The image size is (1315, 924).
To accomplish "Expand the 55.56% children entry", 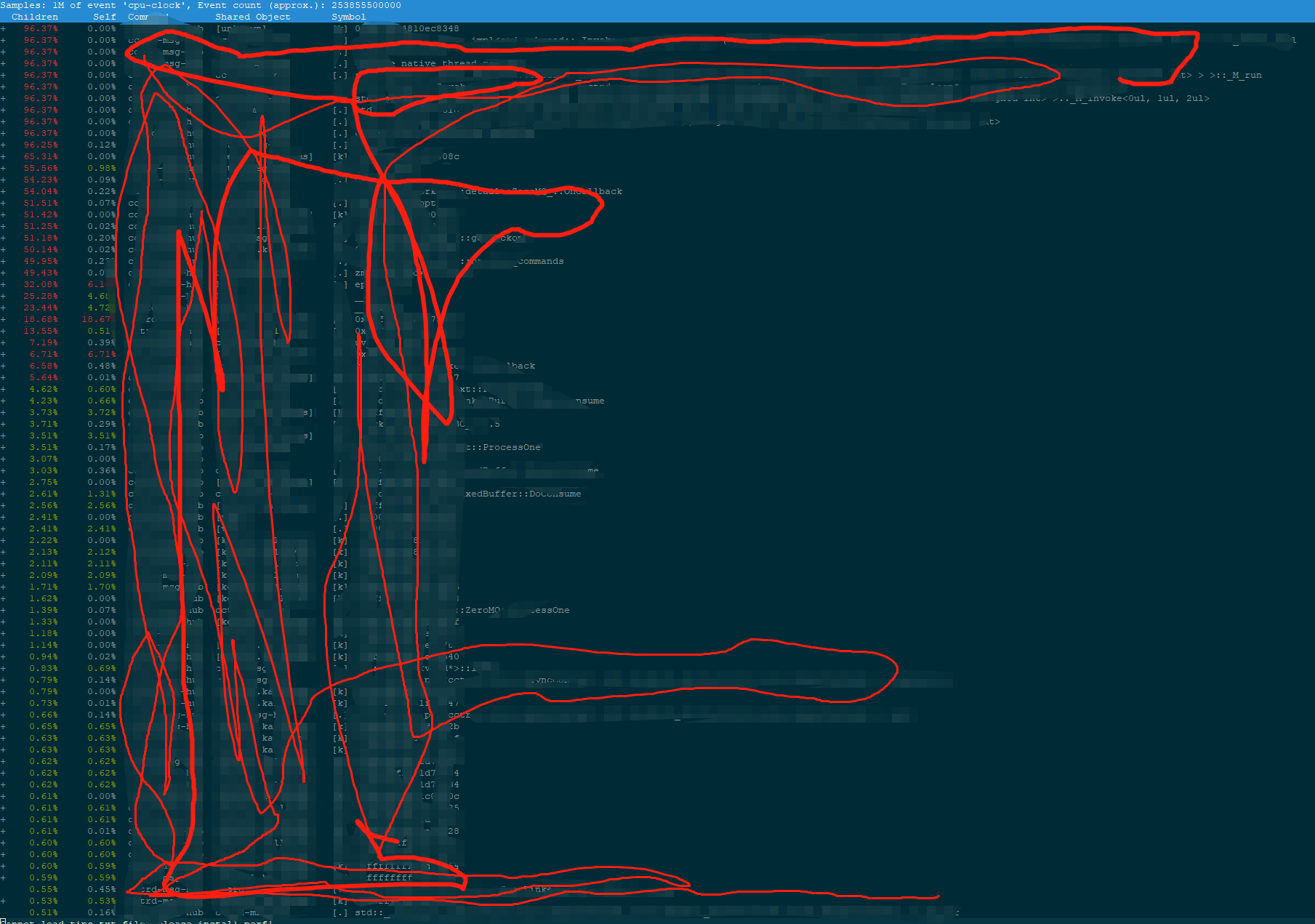I will pyautogui.click(x=3, y=169).
